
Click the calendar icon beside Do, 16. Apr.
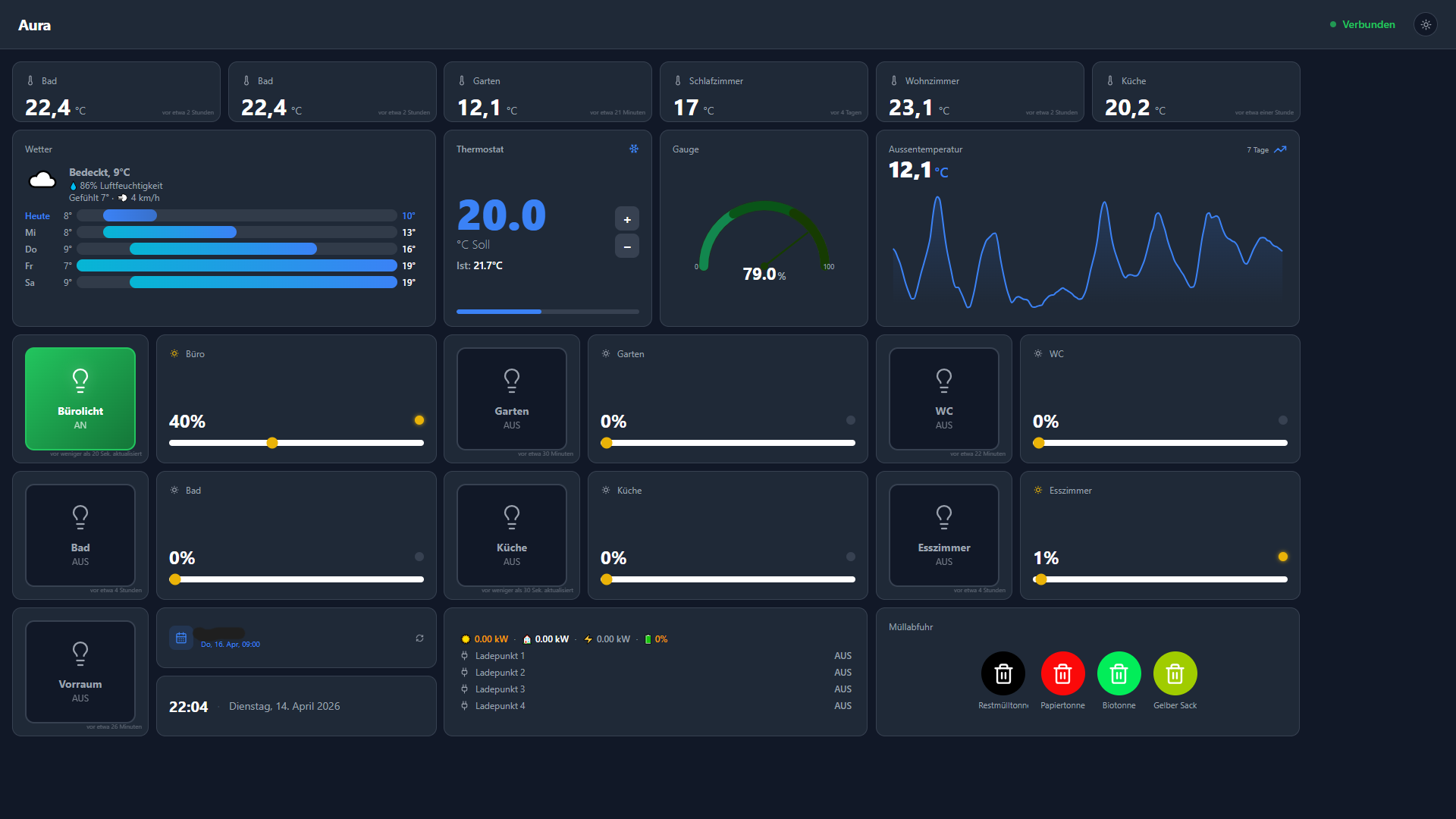pos(181,639)
